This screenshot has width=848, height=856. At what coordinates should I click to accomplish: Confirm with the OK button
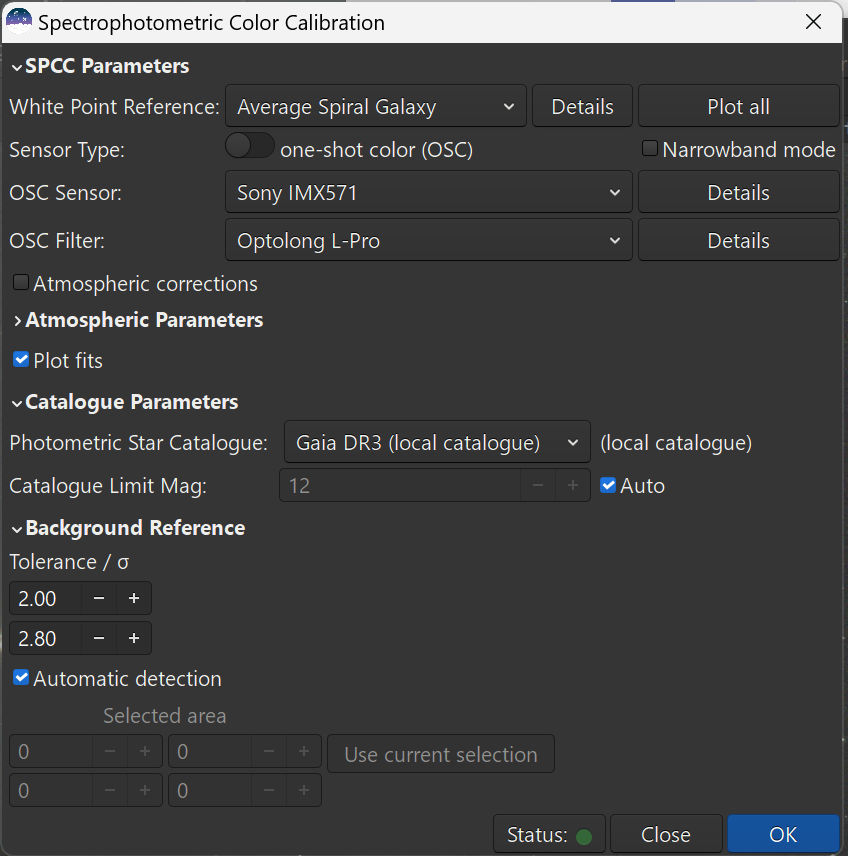pos(783,834)
